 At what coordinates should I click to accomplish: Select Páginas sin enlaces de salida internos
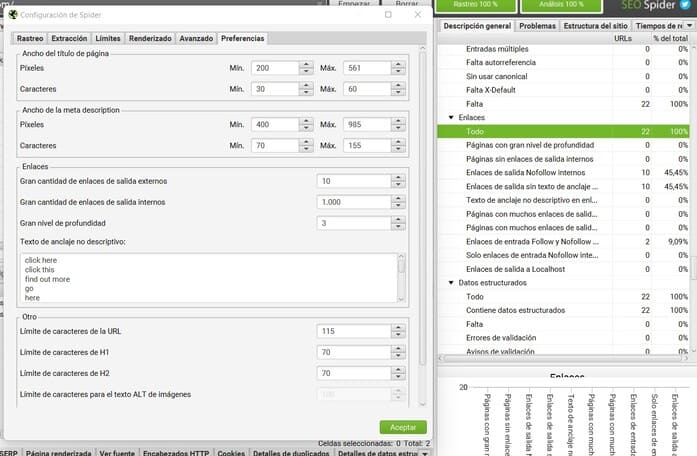[x=563, y=159]
